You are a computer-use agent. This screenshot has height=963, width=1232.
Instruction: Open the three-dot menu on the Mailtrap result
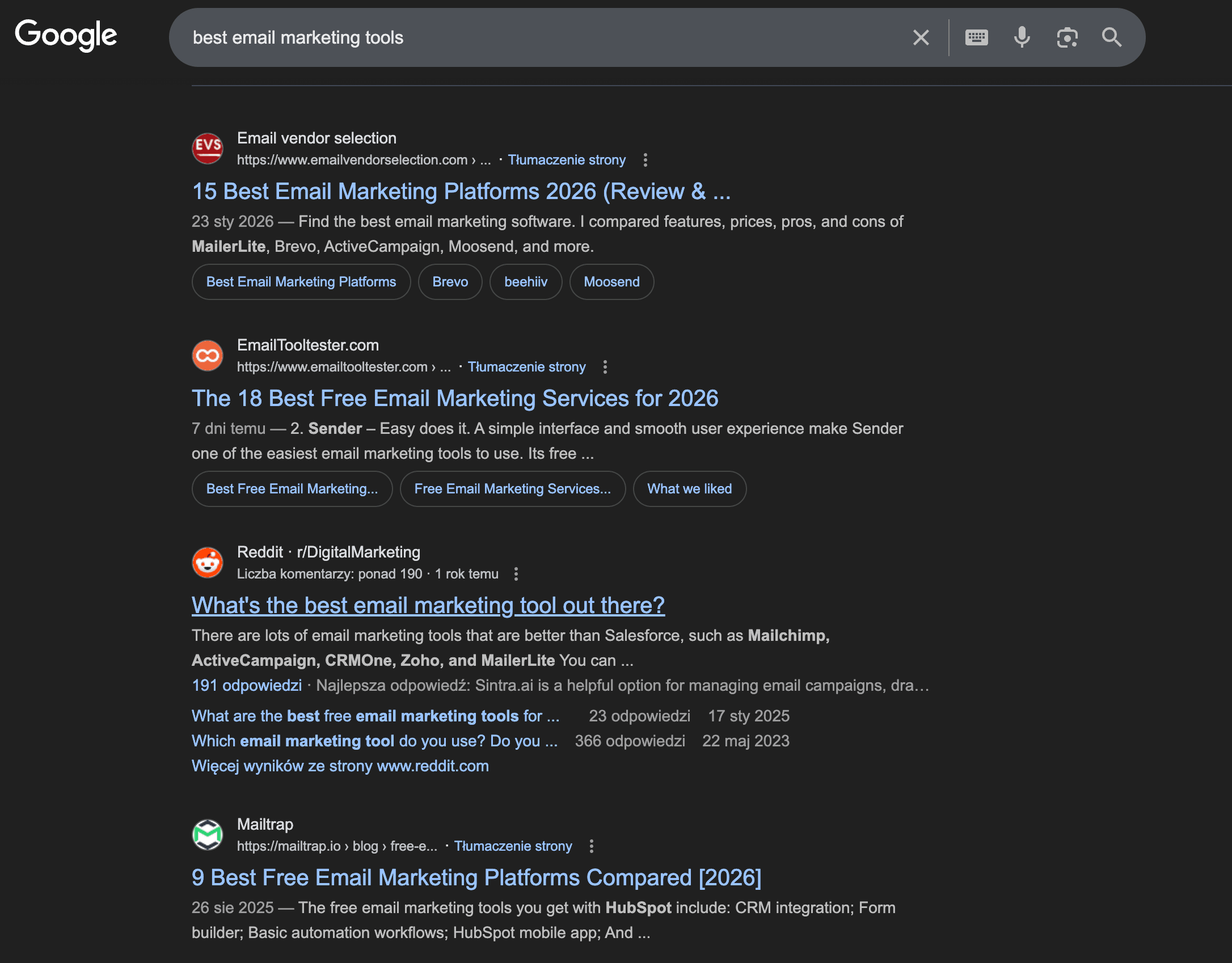[593, 846]
